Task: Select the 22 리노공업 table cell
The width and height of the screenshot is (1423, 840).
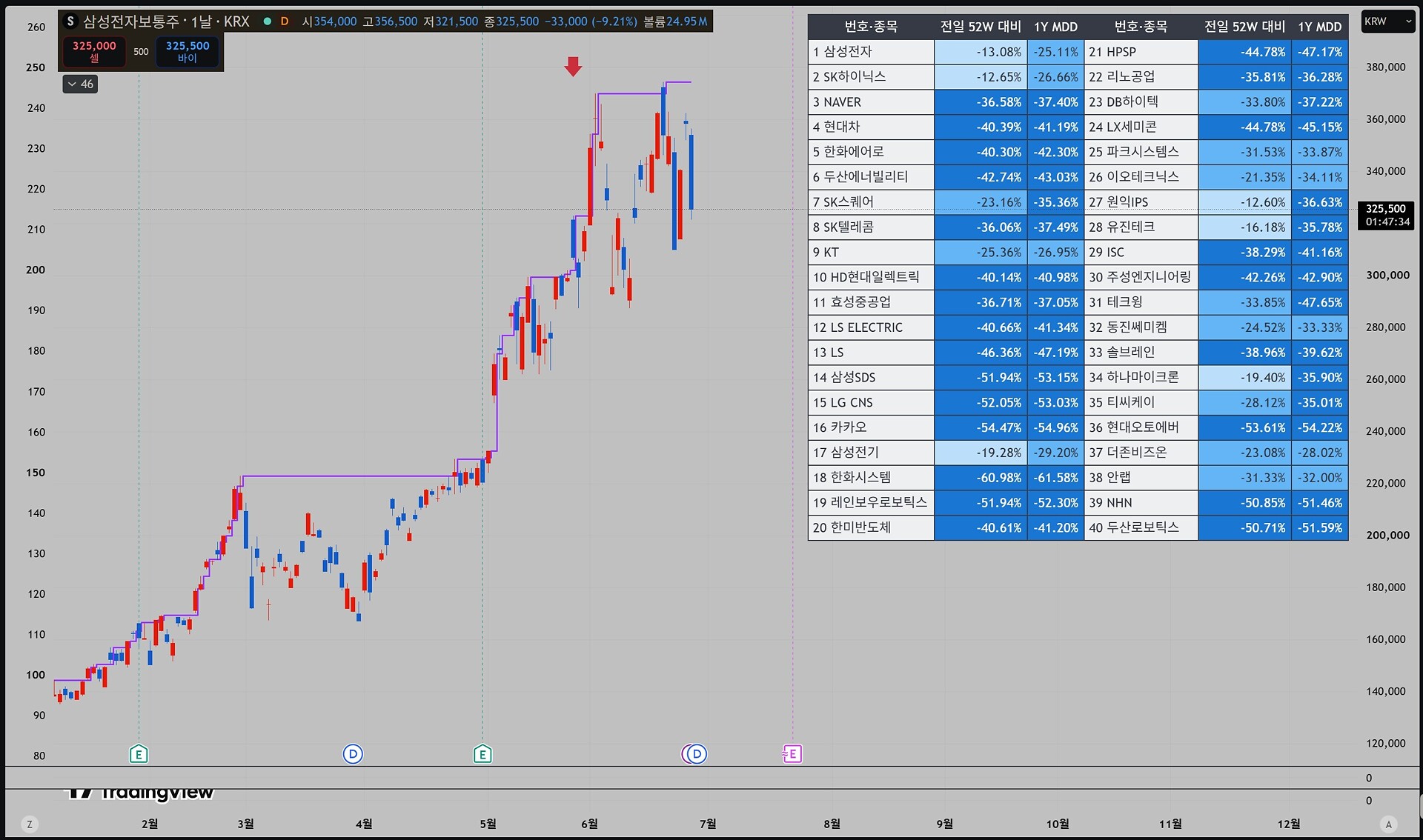Action: 1141,77
